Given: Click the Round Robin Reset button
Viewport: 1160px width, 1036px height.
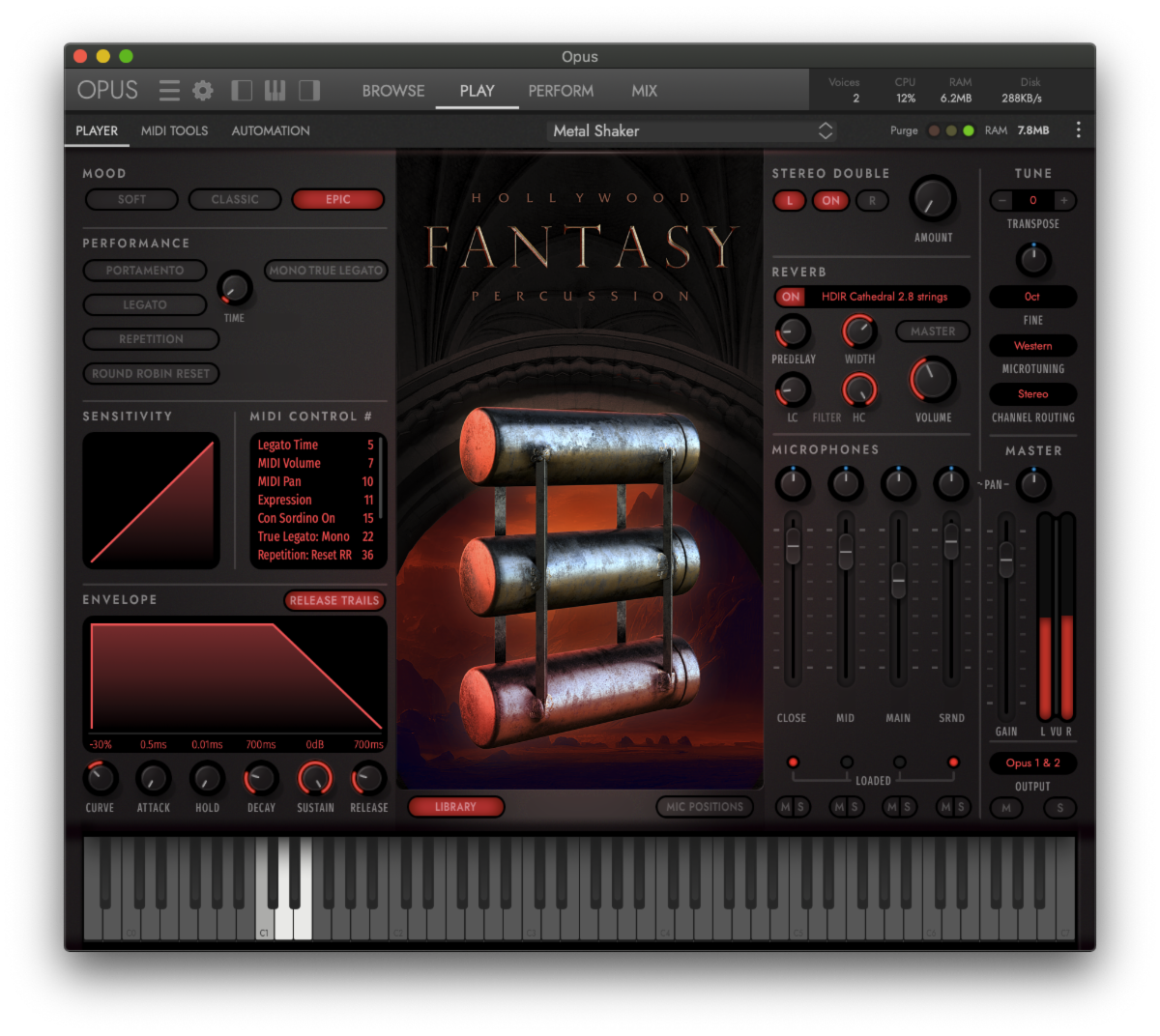Looking at the screenshot, I should [x=151, y=373].
